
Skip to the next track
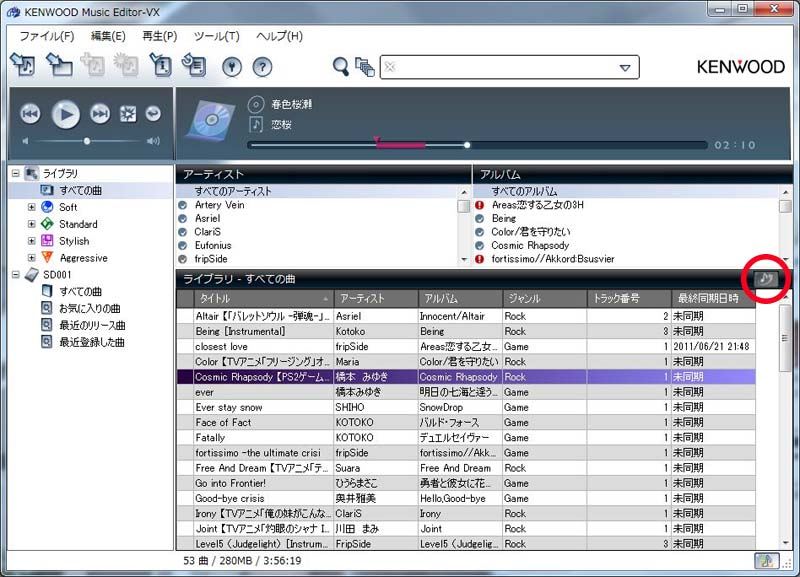[100, 114]
